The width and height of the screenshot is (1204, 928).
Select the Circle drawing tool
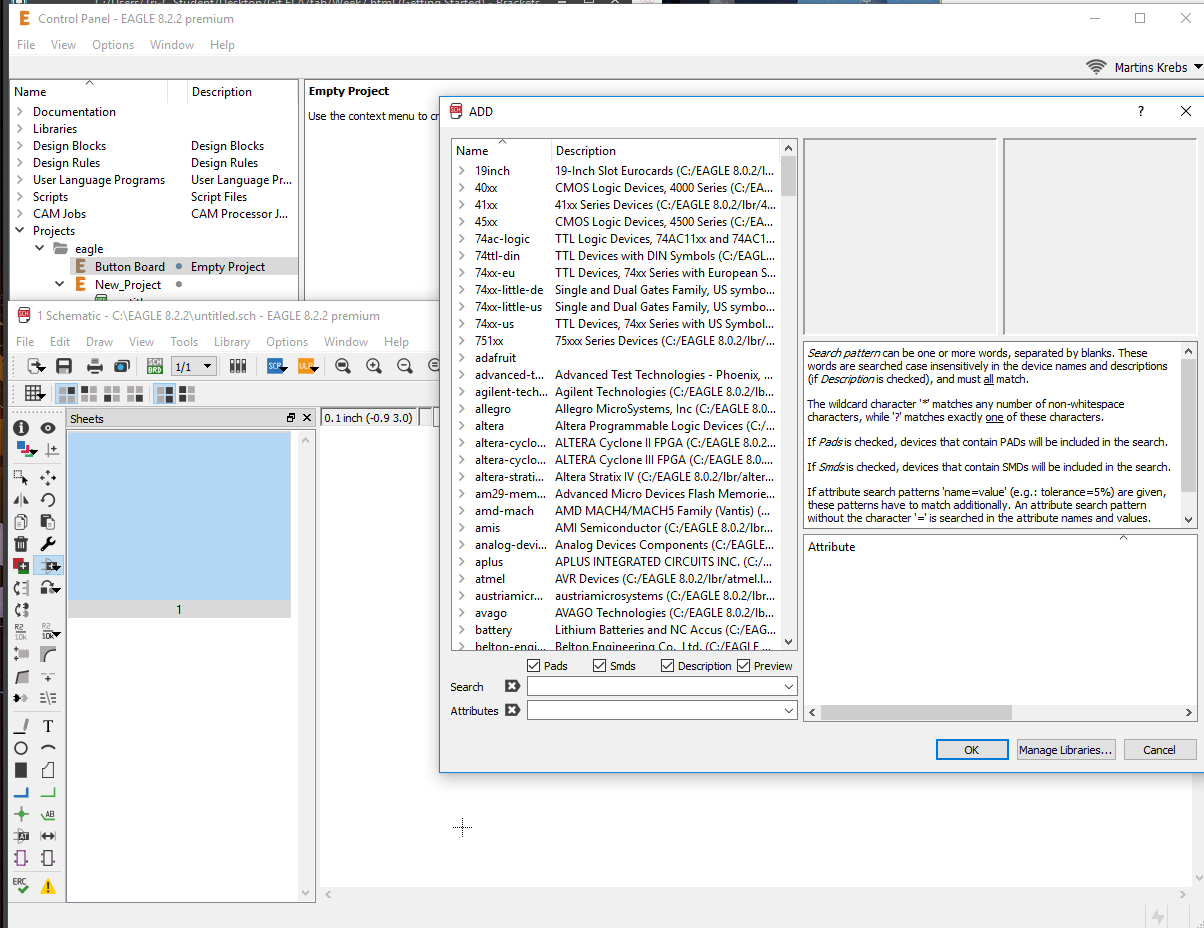coord(21,748)
